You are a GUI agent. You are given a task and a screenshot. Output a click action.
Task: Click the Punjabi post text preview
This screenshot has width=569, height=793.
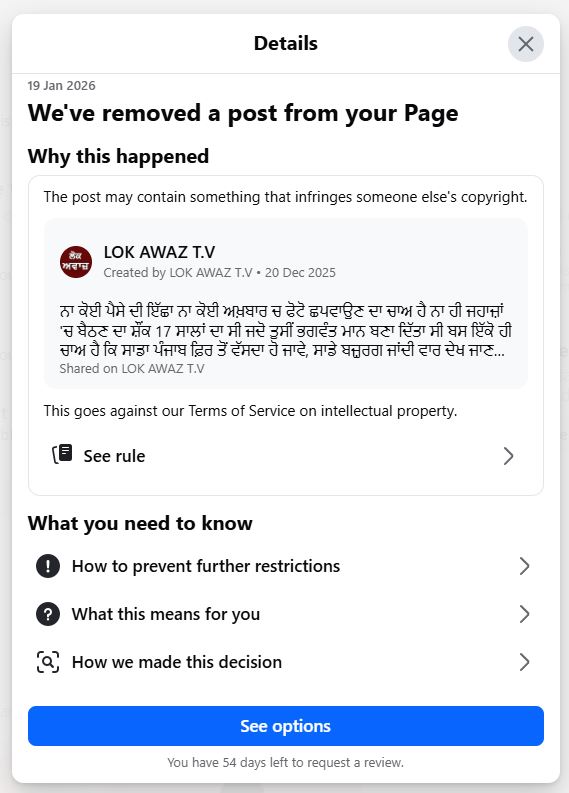point(285,331)
